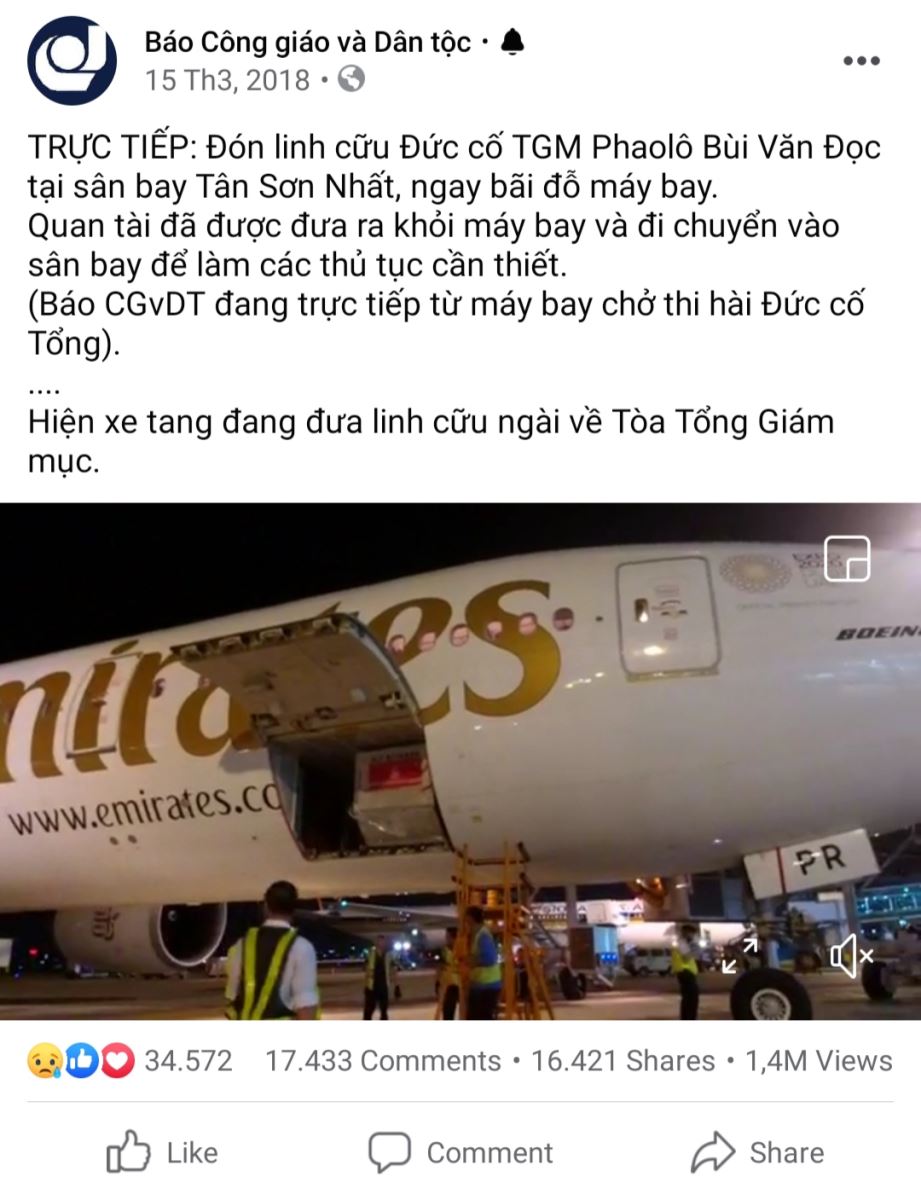Open the 17.433 Comments list
This screenshot has height=1200, width=921.
pyautogui.click(x=383, y=1061)
